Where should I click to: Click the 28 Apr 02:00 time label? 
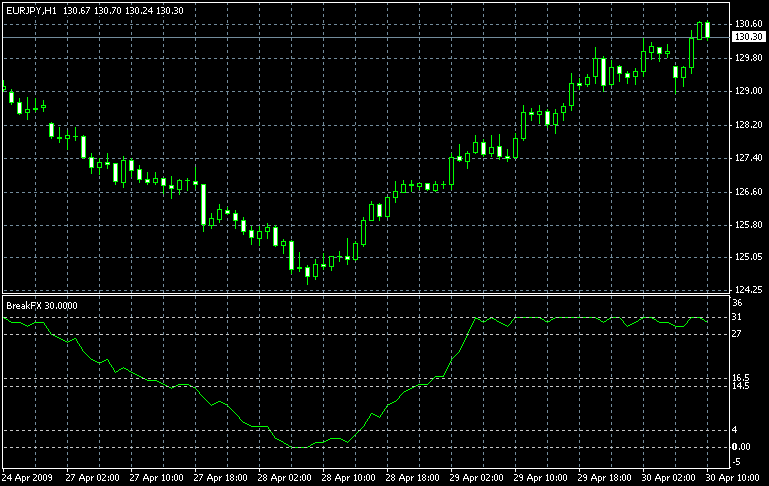pyautogui.click(x=285, y=478)
